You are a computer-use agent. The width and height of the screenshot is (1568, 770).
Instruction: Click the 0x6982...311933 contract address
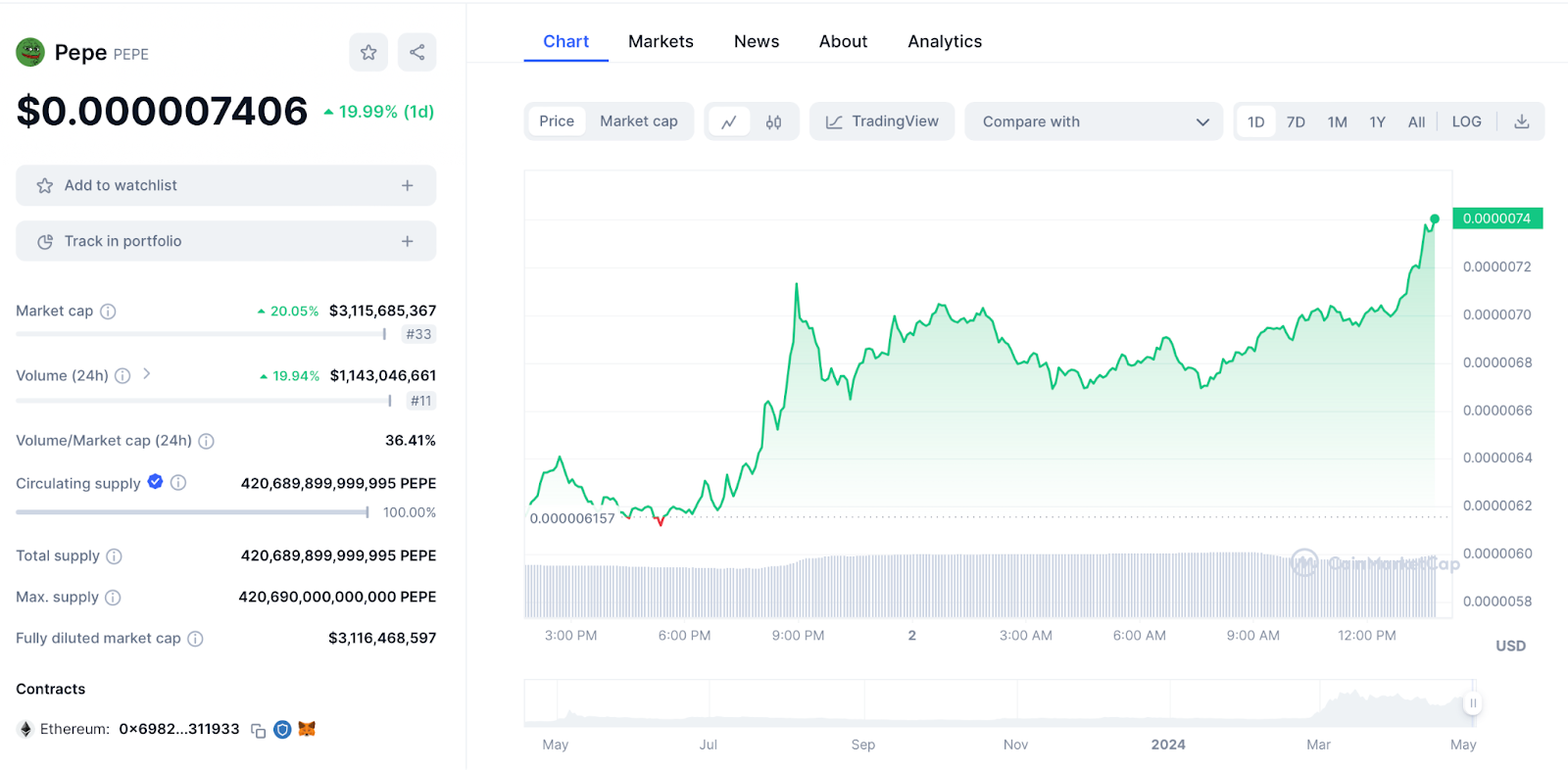[x=179, y=729]
